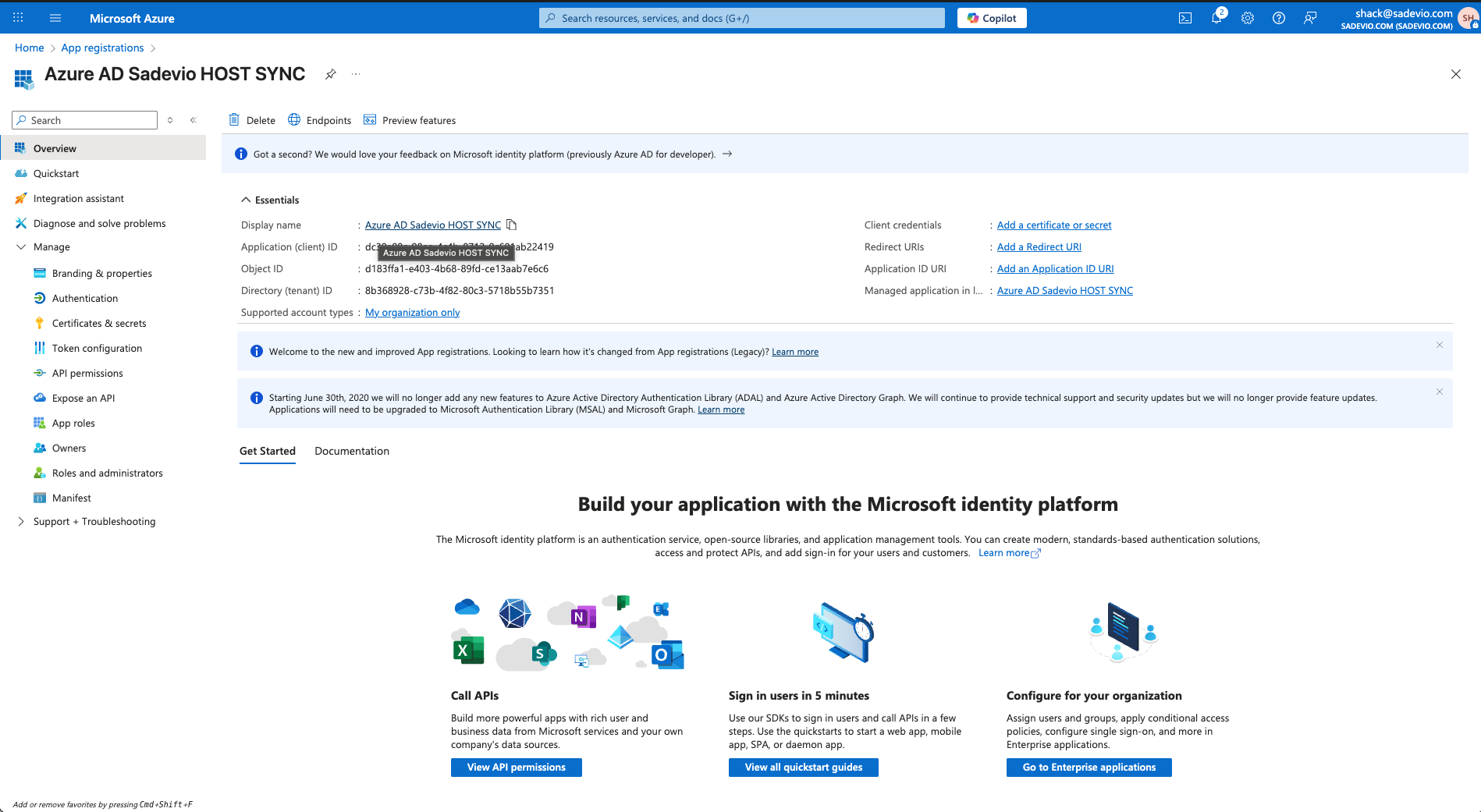Collapse the left sidebar menu
This screenshot has height=812, width=1481.
(x=193, y=120)
